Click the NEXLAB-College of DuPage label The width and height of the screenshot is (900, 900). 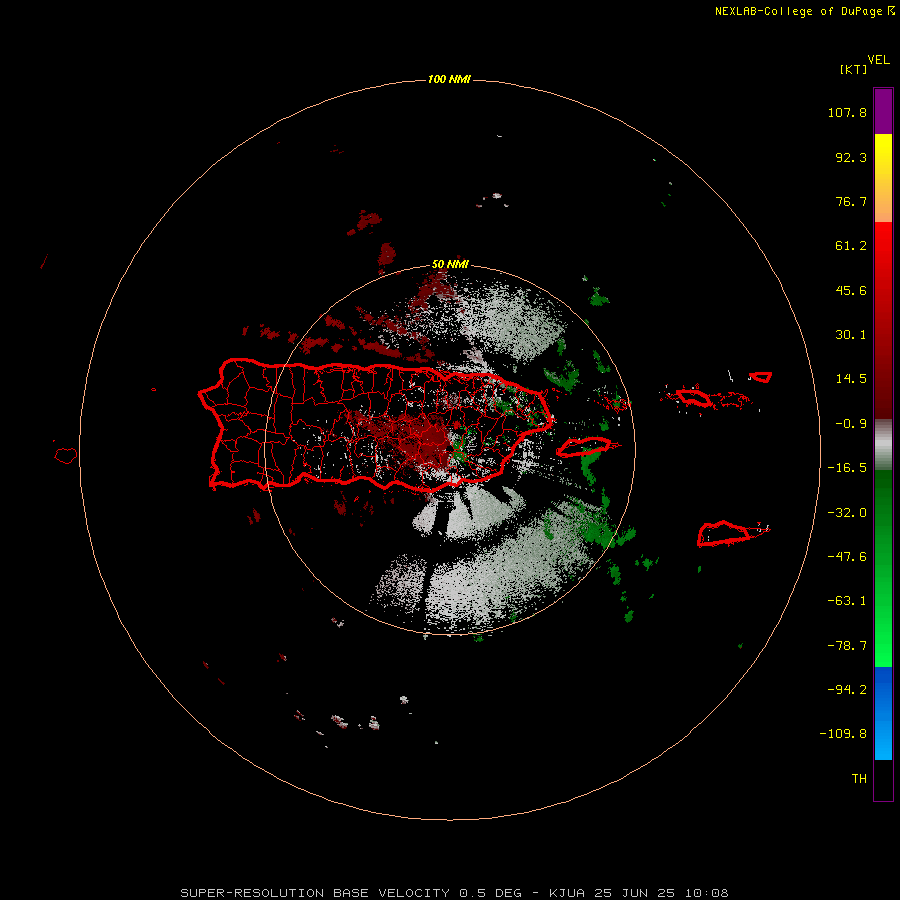pyautogui.click(x=804, y=11)
